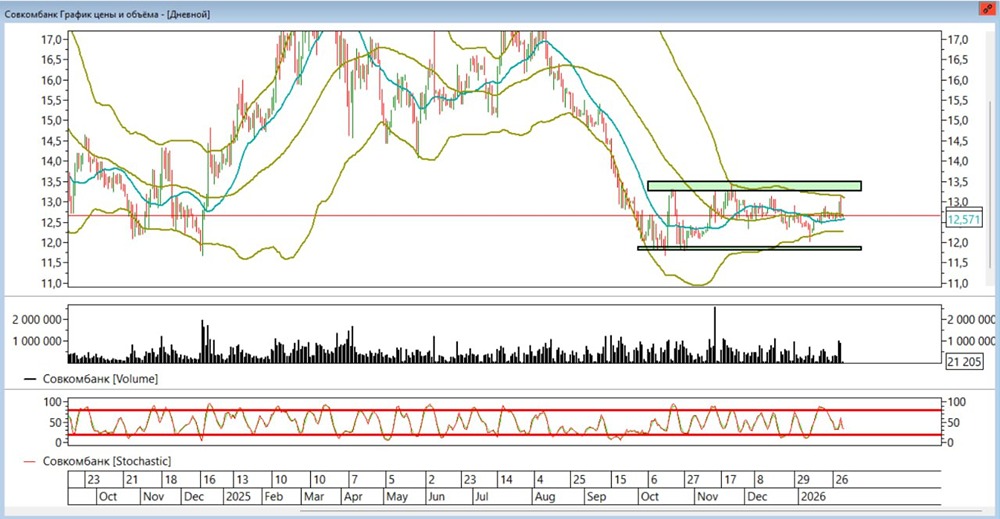Viewport: 1000px width, 519px height.
Task: Select the 2026 year label on date axis
Action: 812,496
